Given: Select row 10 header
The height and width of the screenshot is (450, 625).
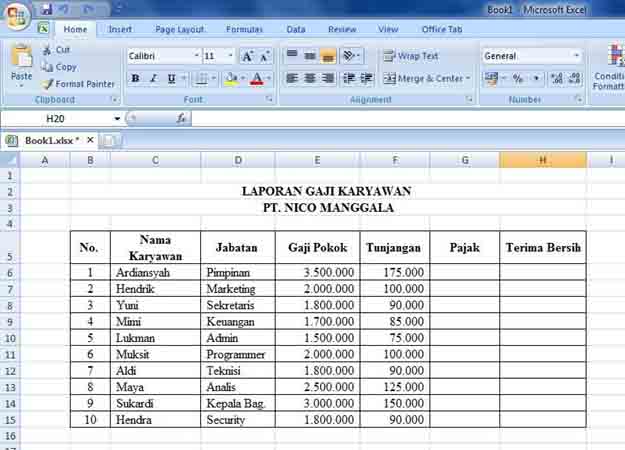Looking at the screenshot, I should coord(10,338).
